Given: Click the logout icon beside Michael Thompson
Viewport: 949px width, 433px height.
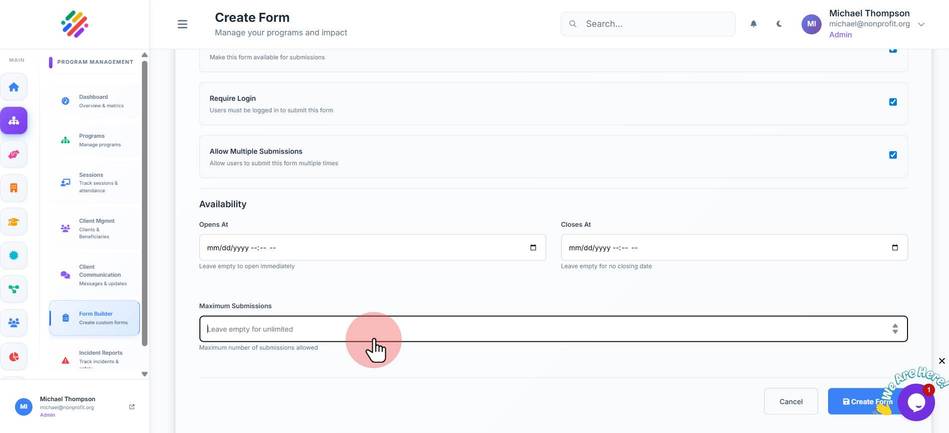Looking at the screenshot, I should pos(132,407).
